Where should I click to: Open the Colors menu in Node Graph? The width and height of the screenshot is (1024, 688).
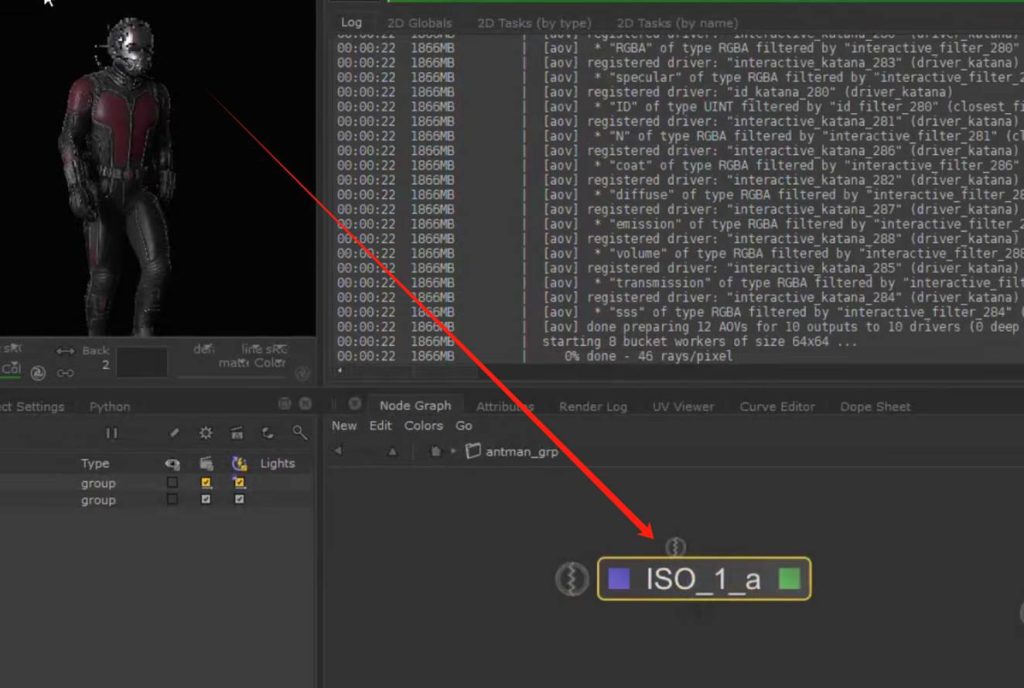tap(423, 426)
